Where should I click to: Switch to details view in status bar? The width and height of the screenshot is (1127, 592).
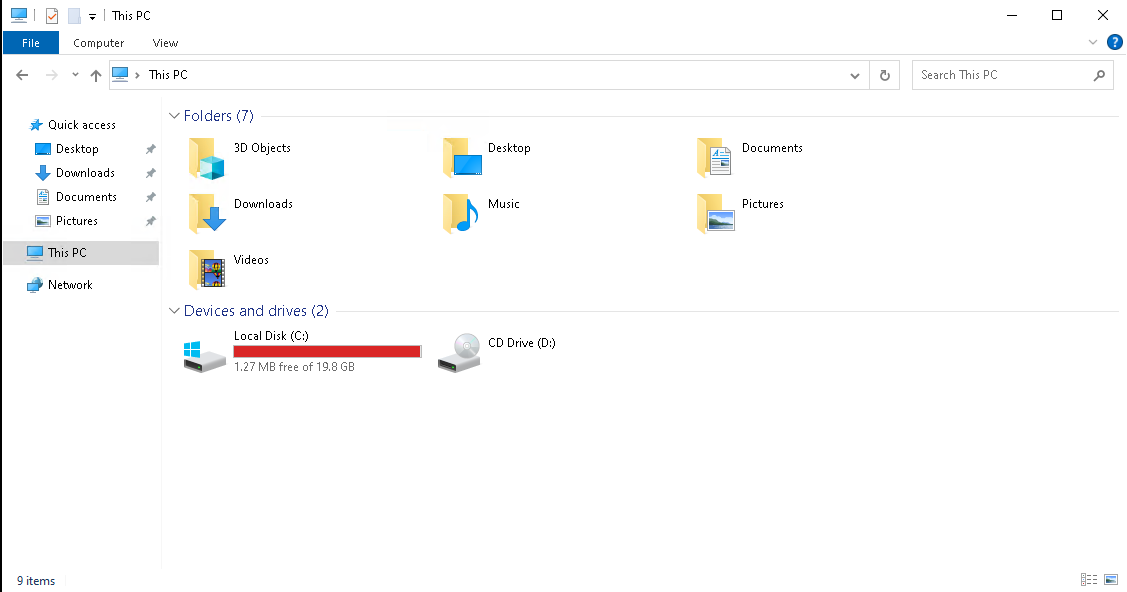coord(1088,580)
